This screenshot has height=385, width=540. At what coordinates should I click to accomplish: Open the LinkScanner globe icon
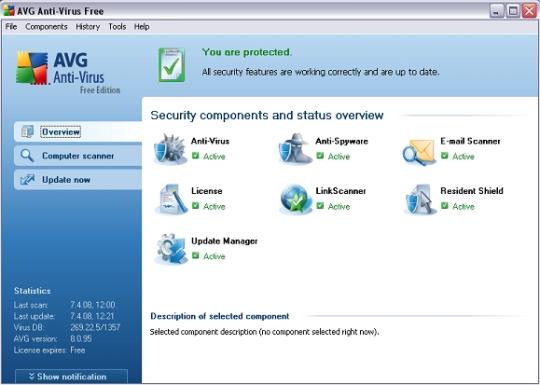coord(295,199)
